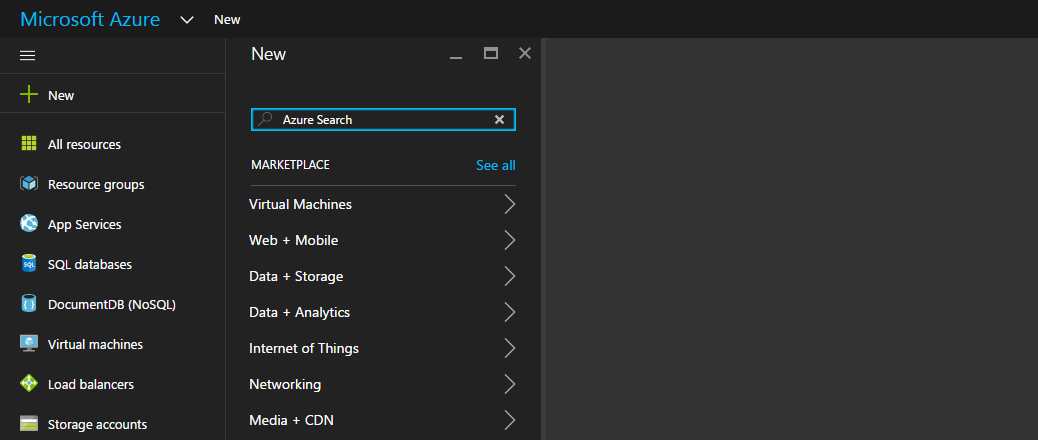Select the Virtual Machines marketplace label
Viewport: 1038px width, 440px height.
coord(301,204)
